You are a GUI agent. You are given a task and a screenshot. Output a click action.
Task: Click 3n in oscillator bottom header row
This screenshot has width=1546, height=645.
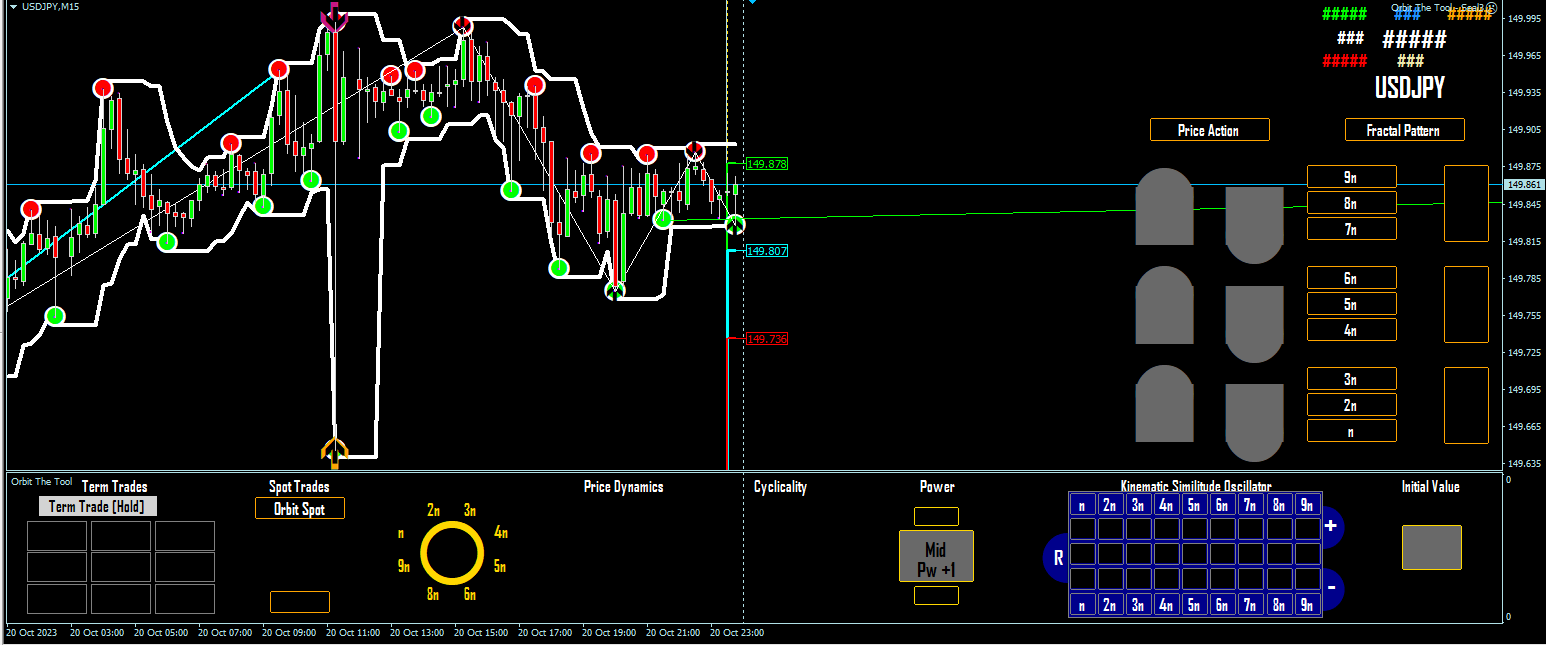pos(1138,604)
